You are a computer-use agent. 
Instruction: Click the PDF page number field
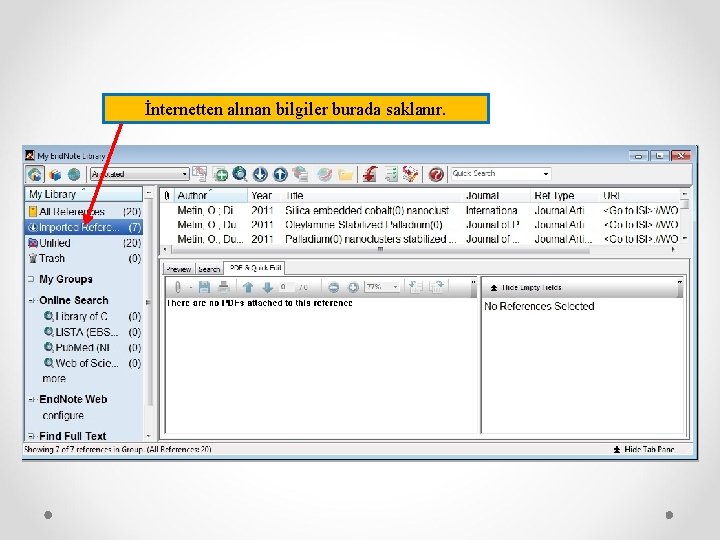(x=287, y=287)
